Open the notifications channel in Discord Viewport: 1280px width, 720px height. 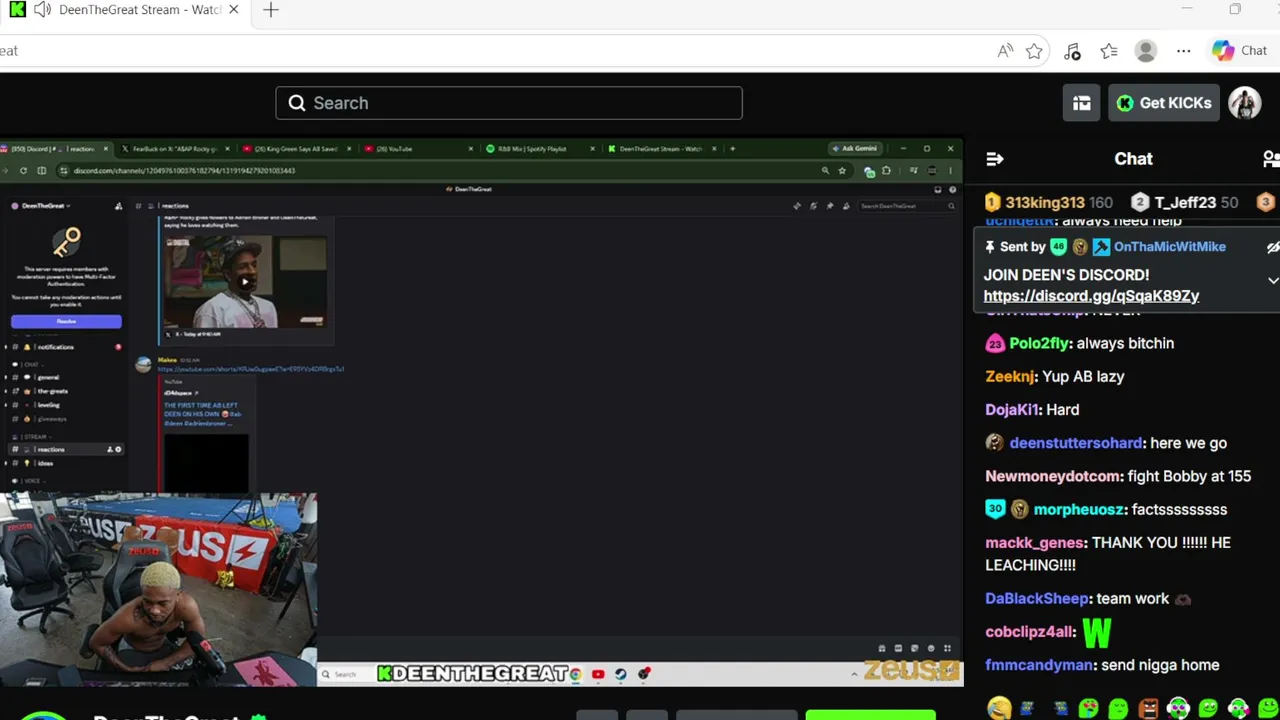66,347
